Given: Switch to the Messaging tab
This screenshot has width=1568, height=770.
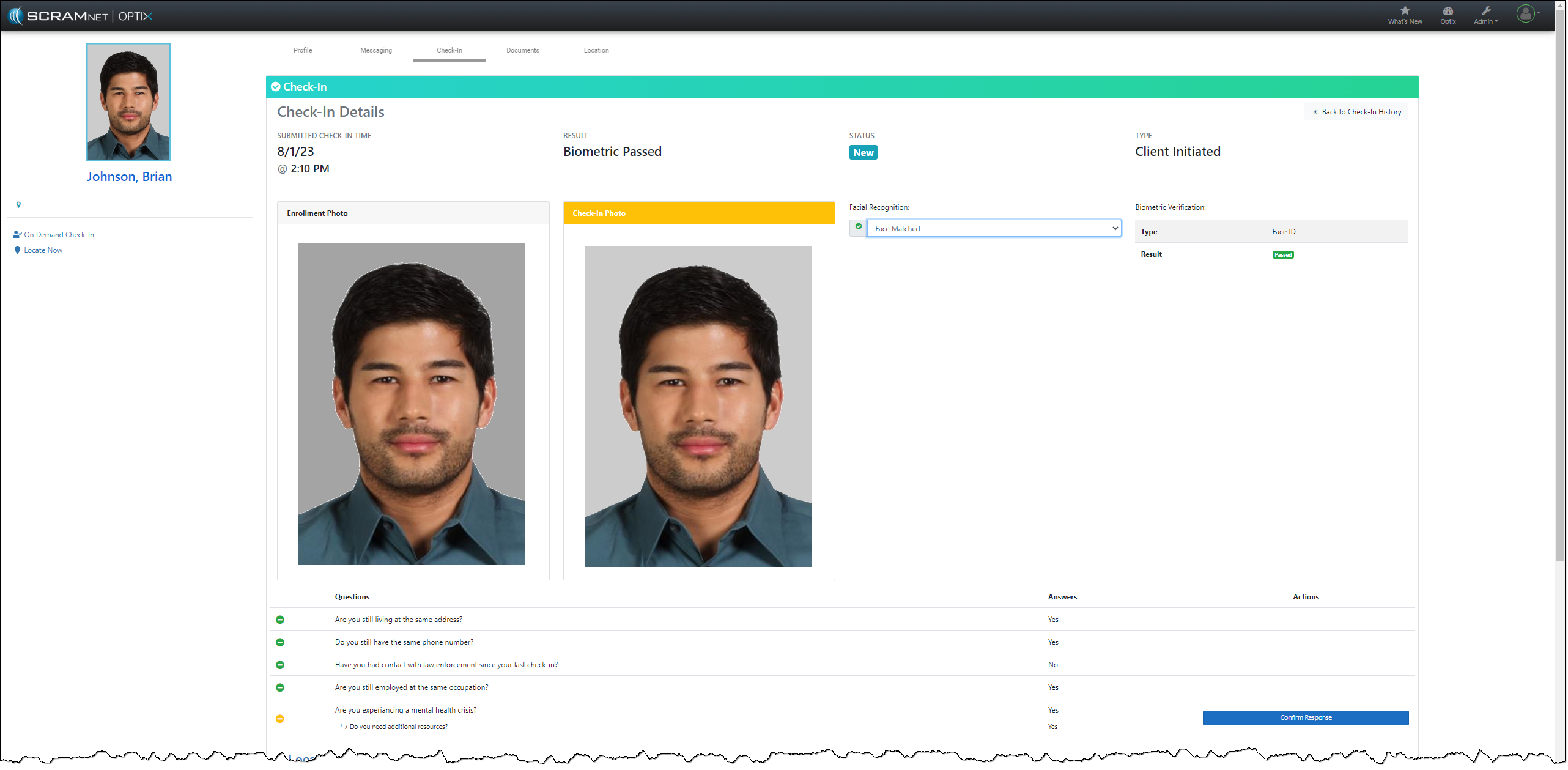Looking at the screenshot, I should (x=375, y=50).
